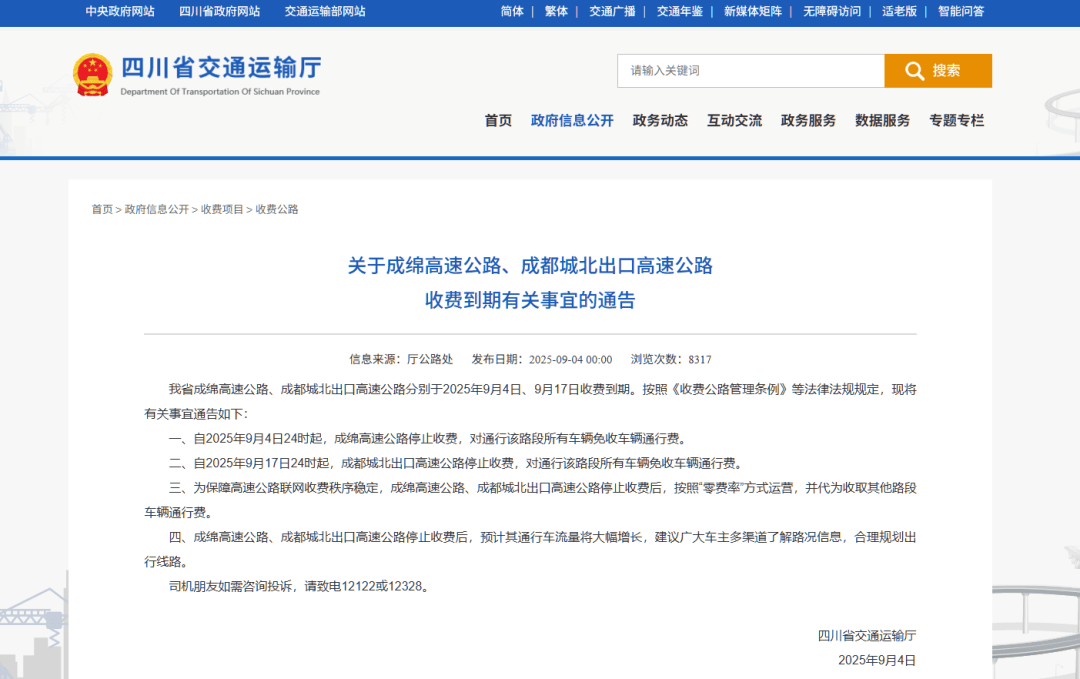Screen dimensions: 1080x679
Task: Open the 政府信息公开 navigation menu
Action: 572,120
